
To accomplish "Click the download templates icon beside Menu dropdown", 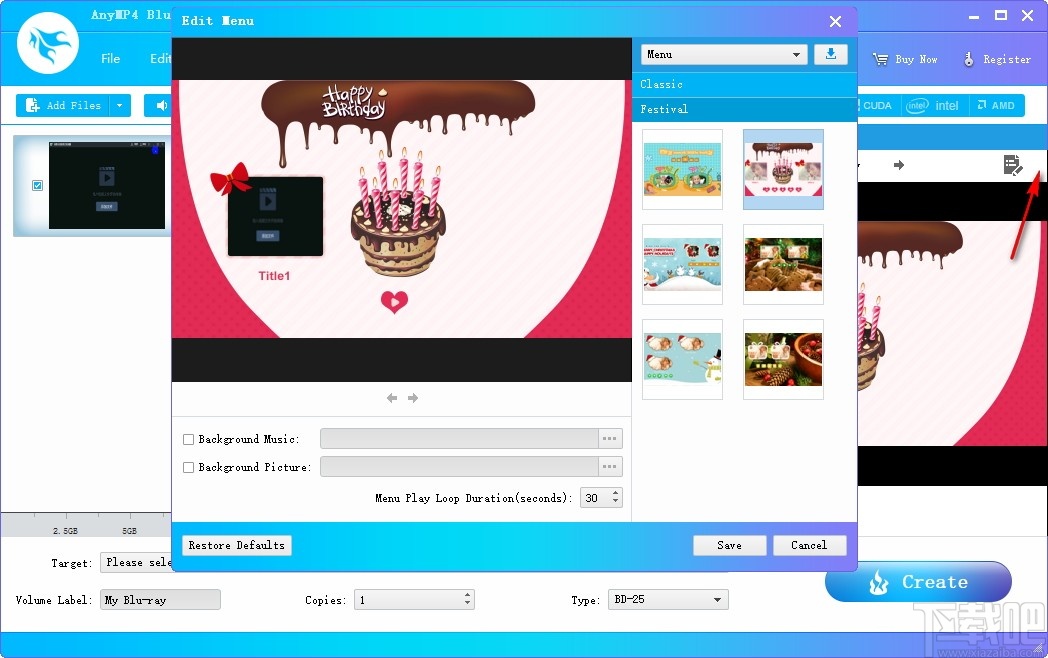I will [831, 54].
